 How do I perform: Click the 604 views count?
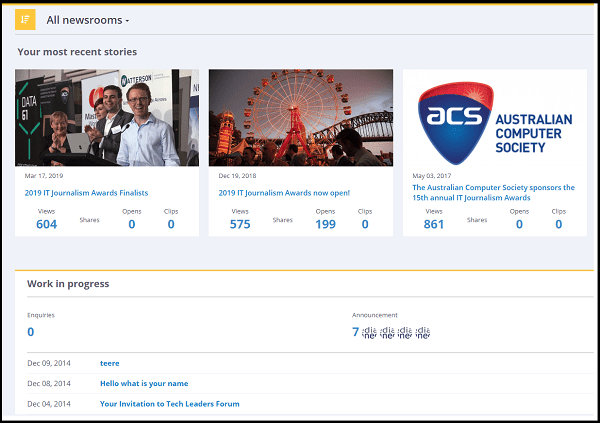coord(47,224)
